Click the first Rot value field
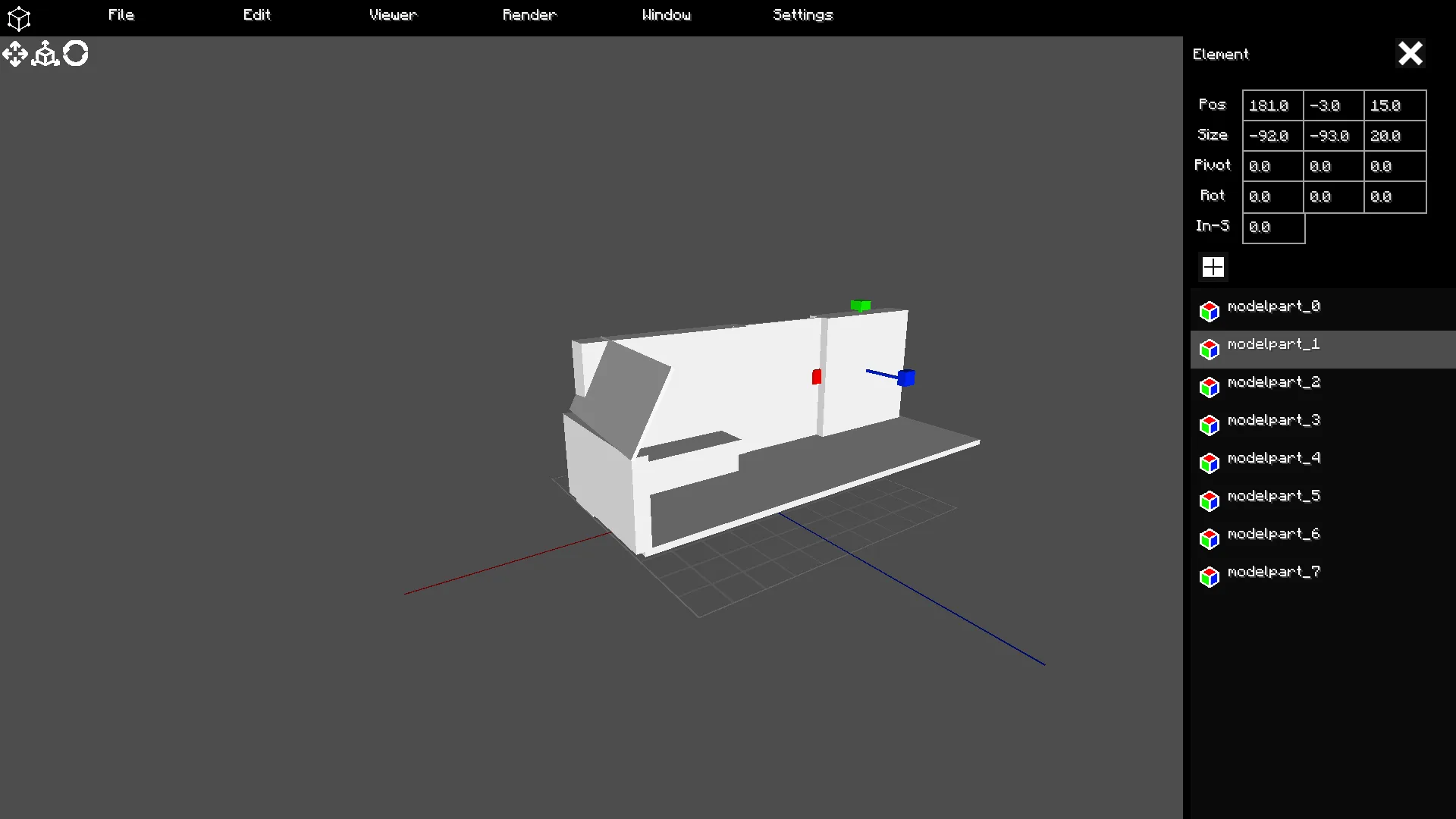 pos(1273,196)
